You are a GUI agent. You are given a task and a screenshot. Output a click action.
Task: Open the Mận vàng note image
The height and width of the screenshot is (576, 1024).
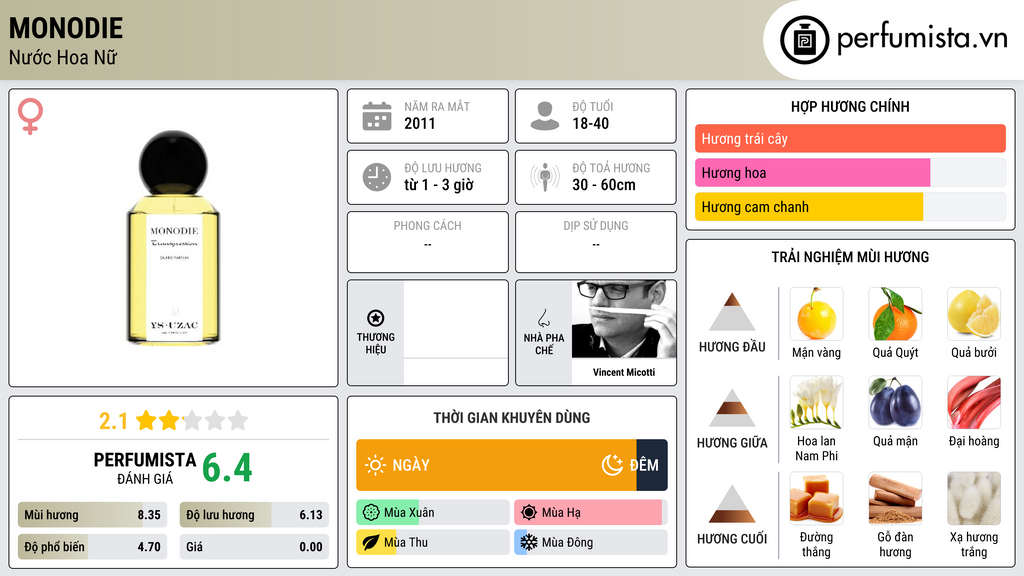click(816, 314)
